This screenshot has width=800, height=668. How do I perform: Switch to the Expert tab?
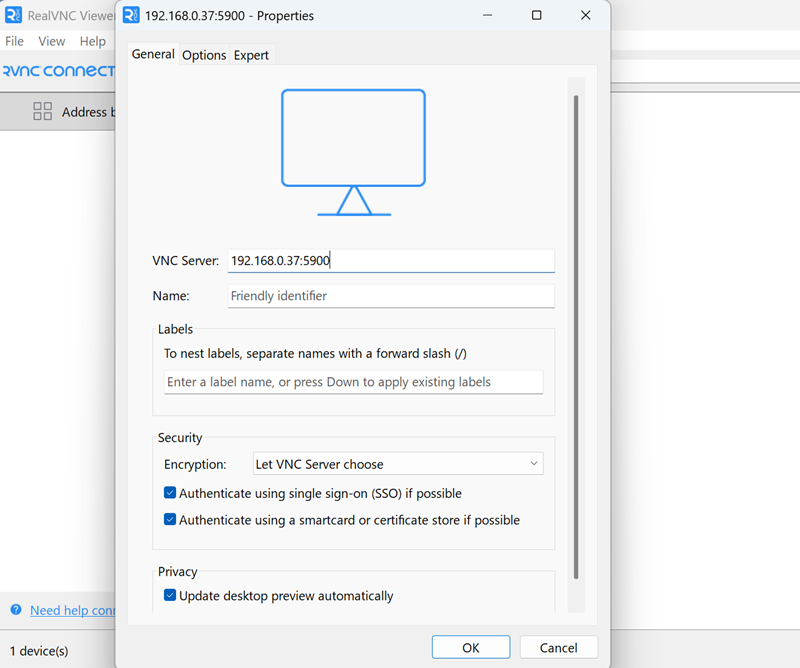(251, 55)
